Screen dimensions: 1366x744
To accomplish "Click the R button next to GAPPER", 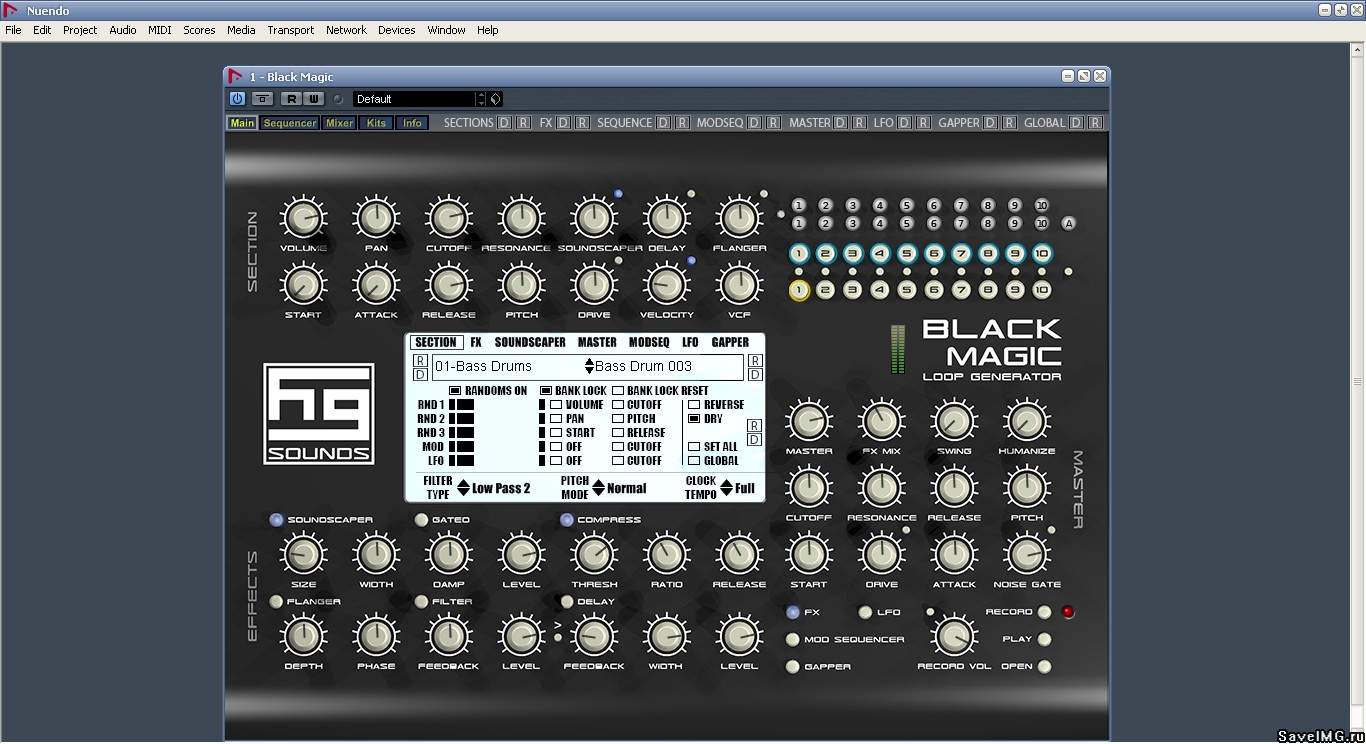I will point(1009,123).
